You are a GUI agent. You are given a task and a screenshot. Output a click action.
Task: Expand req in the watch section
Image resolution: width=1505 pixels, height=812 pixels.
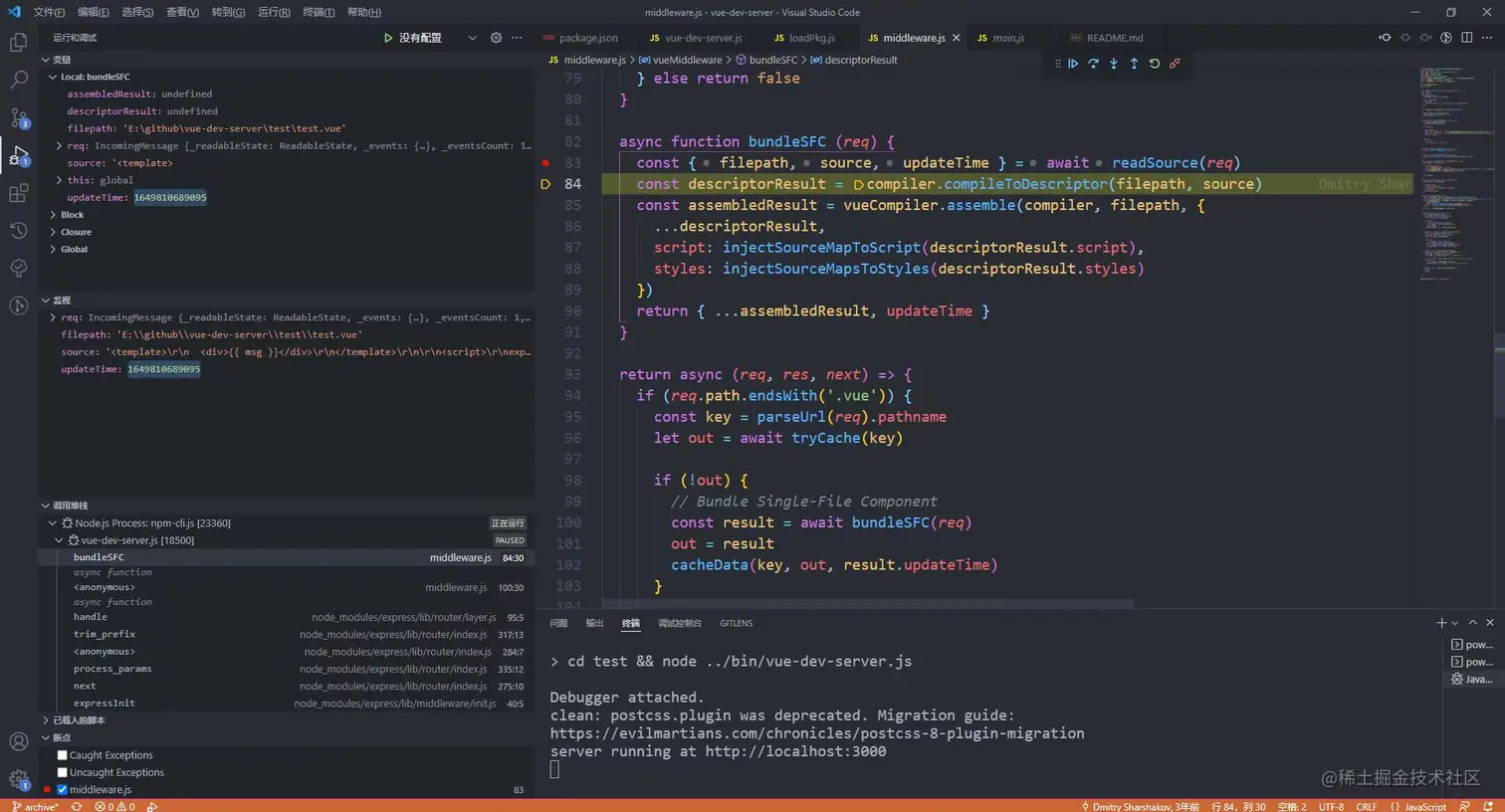point(52,317)
